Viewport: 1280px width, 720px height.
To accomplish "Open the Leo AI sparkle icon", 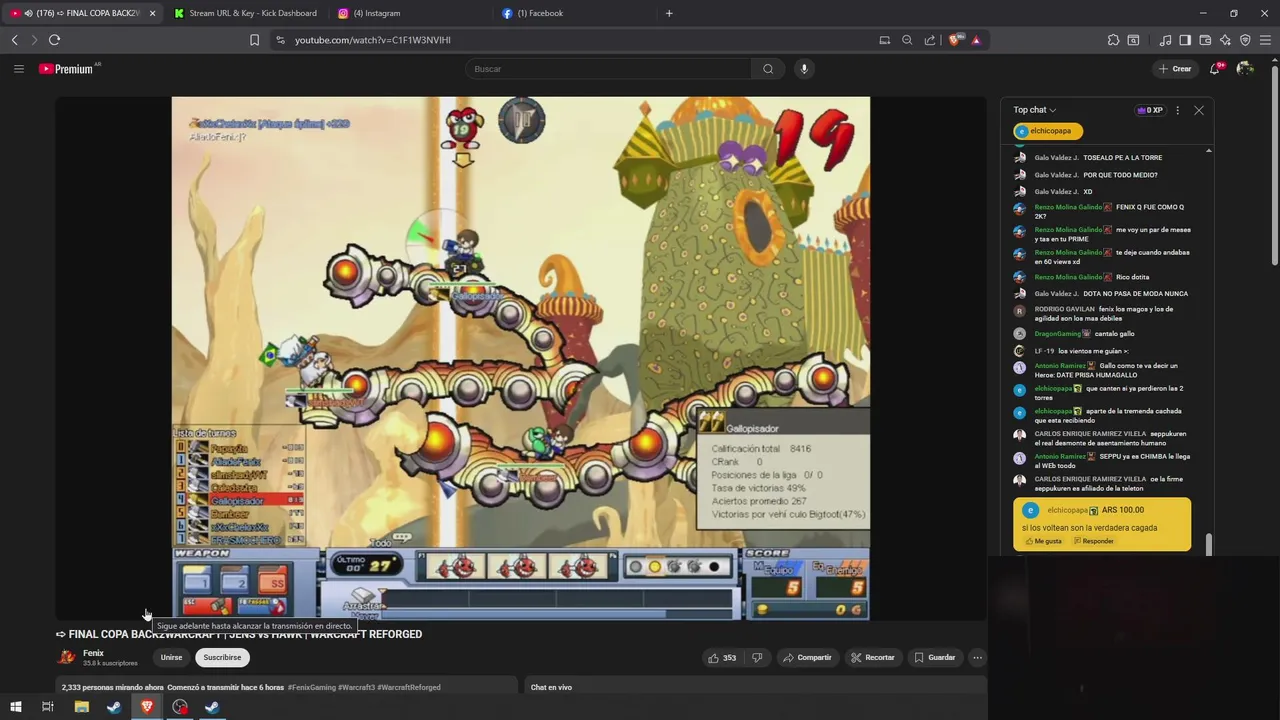I will click(1225, 40).
